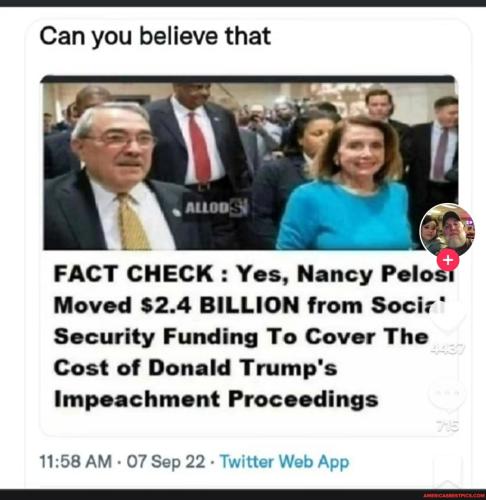
Task: Tap the red plus follow button
Action: 448,260
